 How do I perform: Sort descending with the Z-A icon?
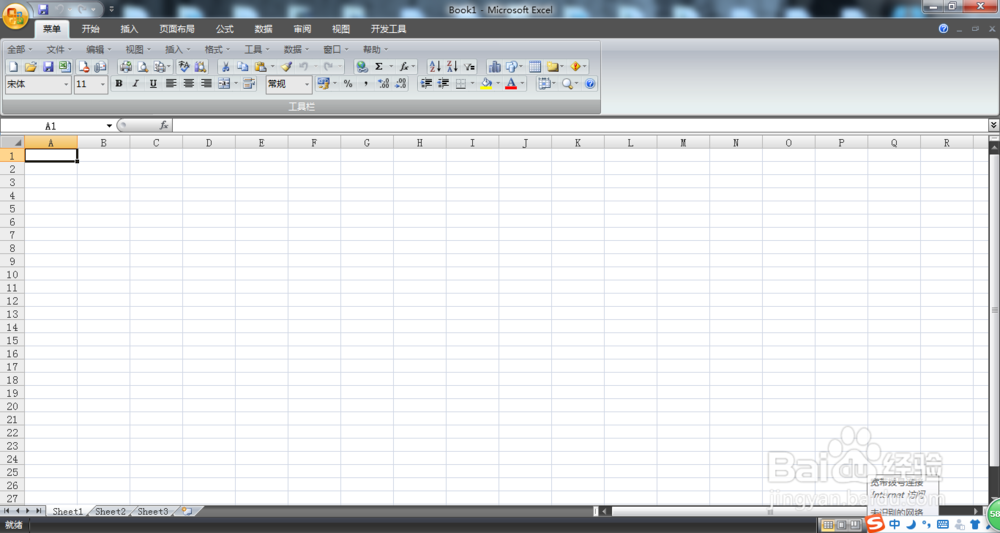pos(452,66)
